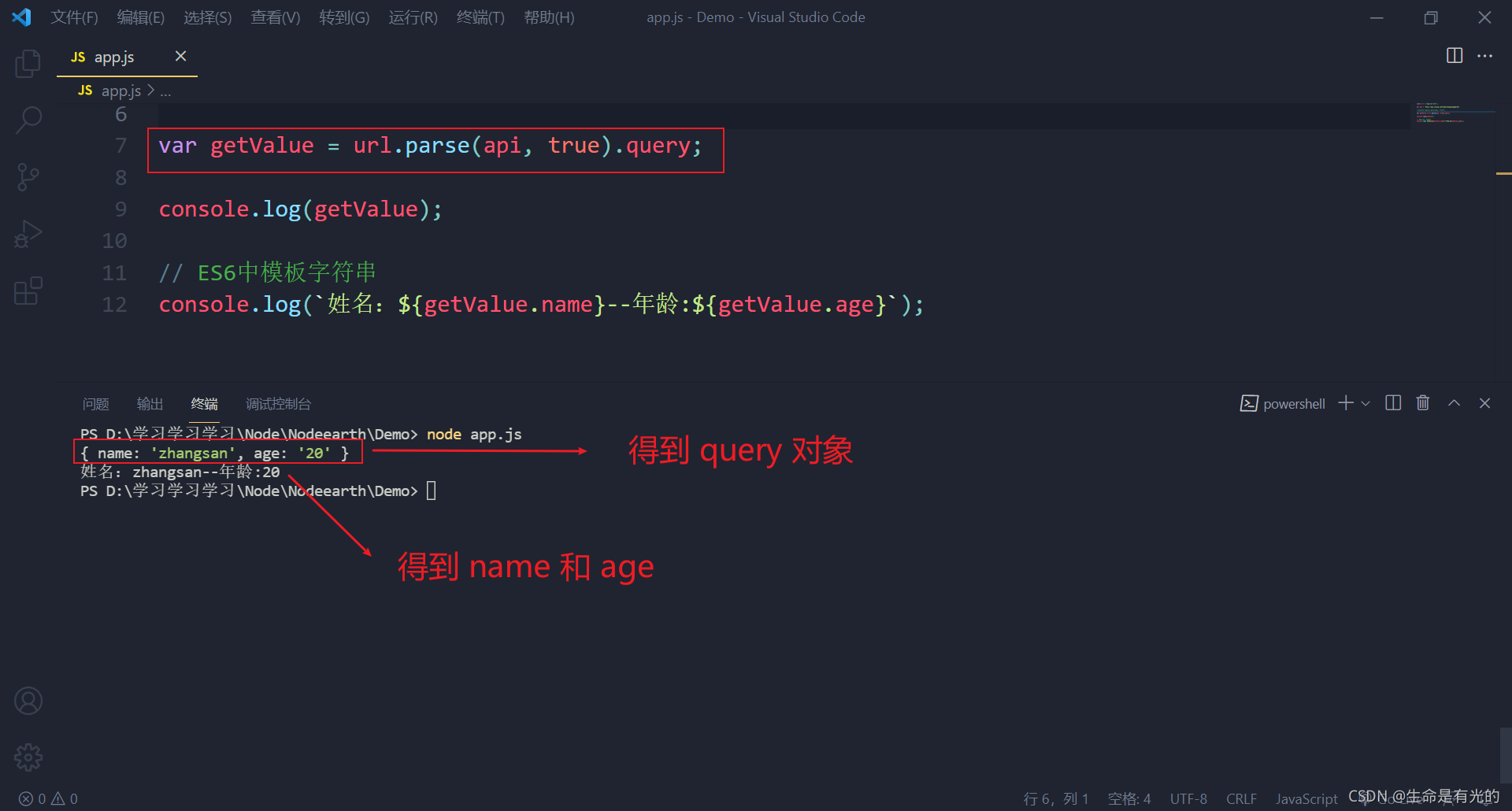Open the 选择(S) menu
The height and width of the screenshot is (811, 1512).
(x=208, y=17)
